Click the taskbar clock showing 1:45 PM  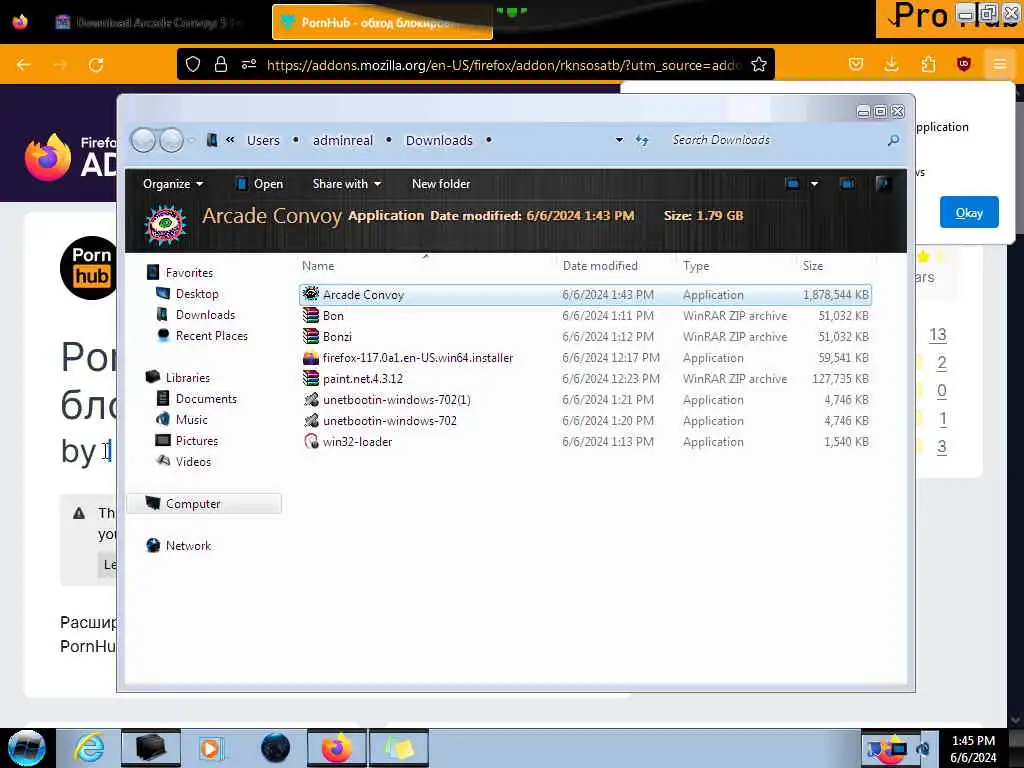pos(973,748)
